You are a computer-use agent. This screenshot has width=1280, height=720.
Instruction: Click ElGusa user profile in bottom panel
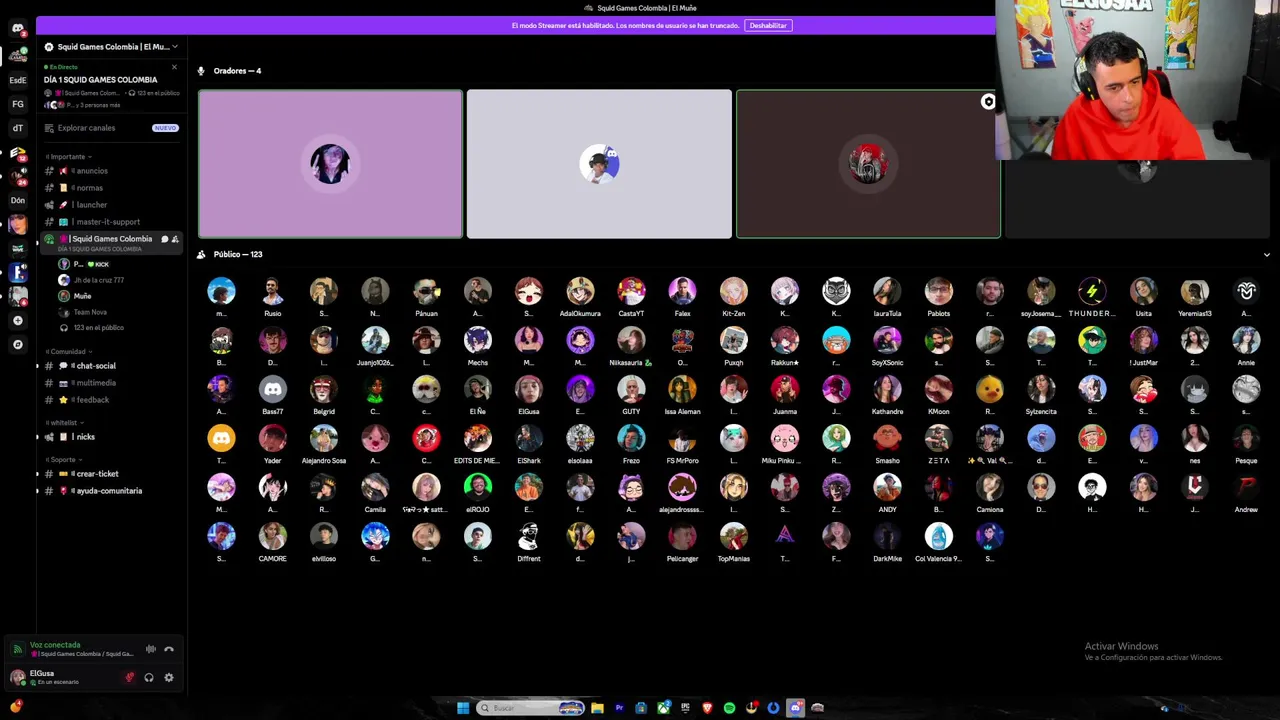pos(63,677)
